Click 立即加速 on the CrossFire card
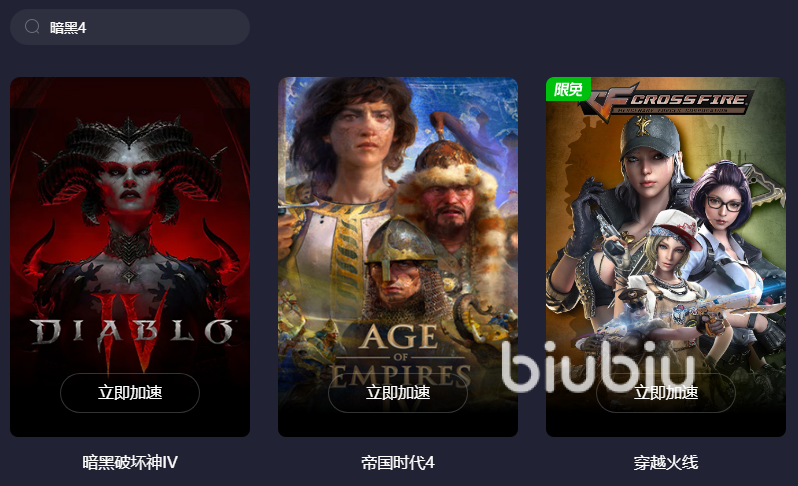 [666, 392]
